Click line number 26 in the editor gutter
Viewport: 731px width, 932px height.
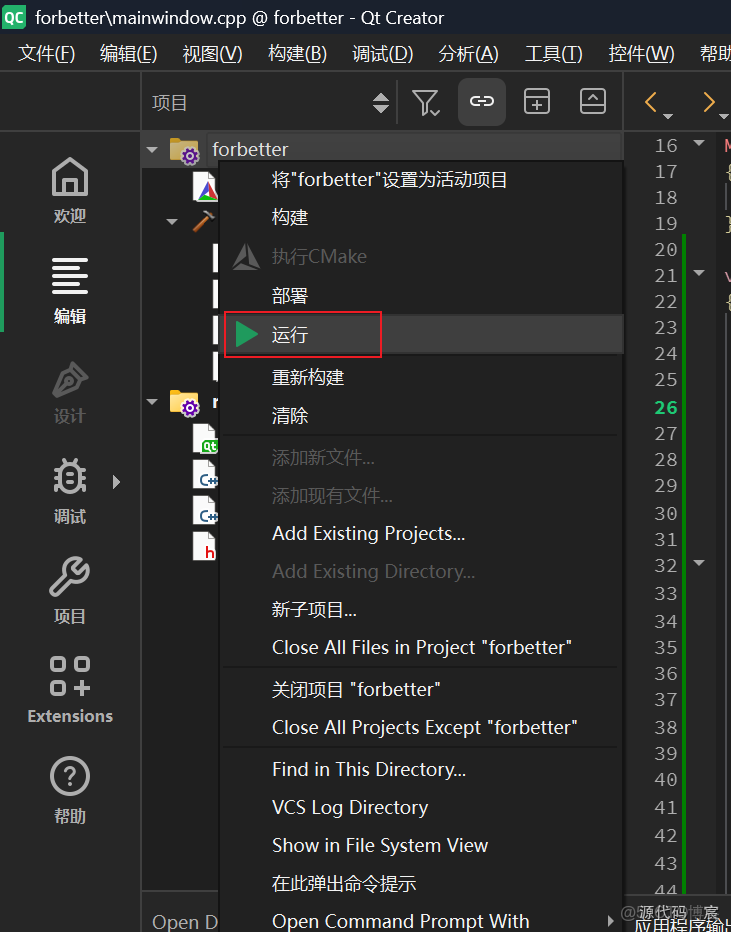[665, 408]
